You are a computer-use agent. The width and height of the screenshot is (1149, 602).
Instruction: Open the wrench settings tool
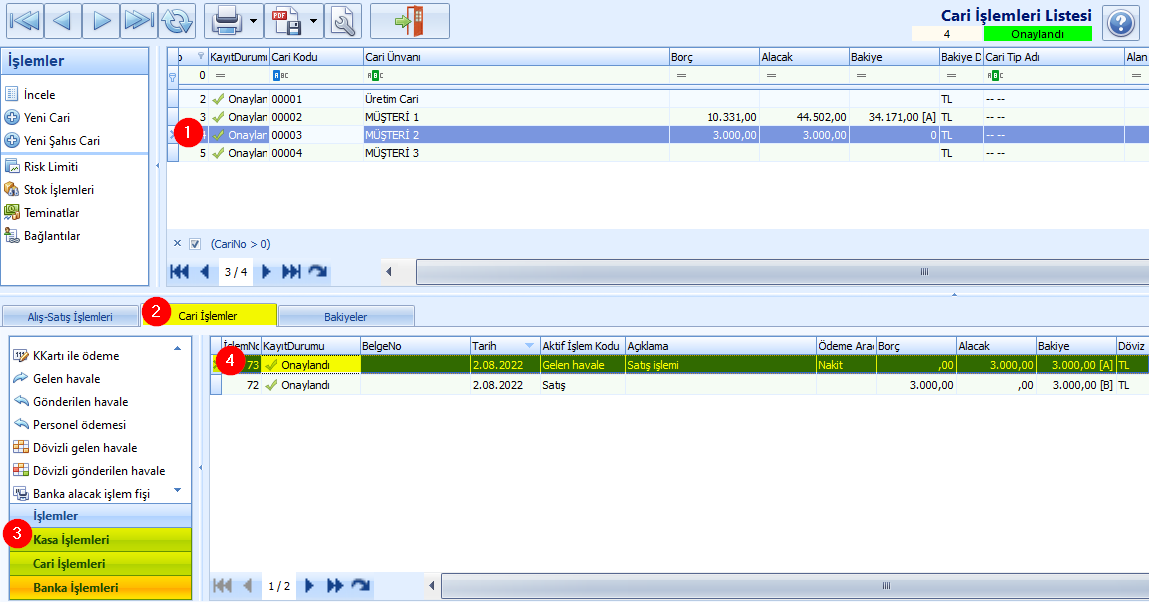pos(343,21)
